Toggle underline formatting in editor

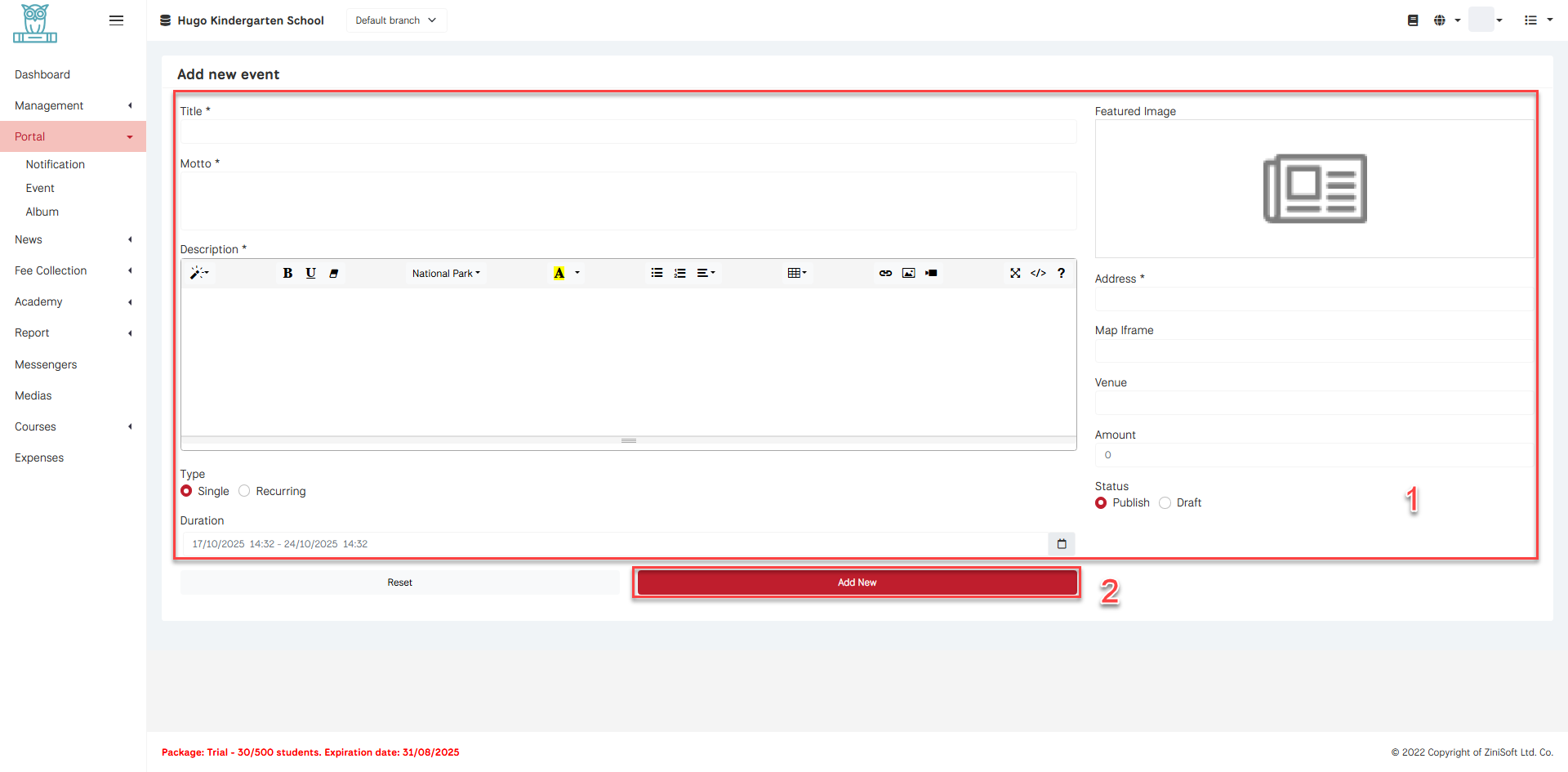[310, 274]
